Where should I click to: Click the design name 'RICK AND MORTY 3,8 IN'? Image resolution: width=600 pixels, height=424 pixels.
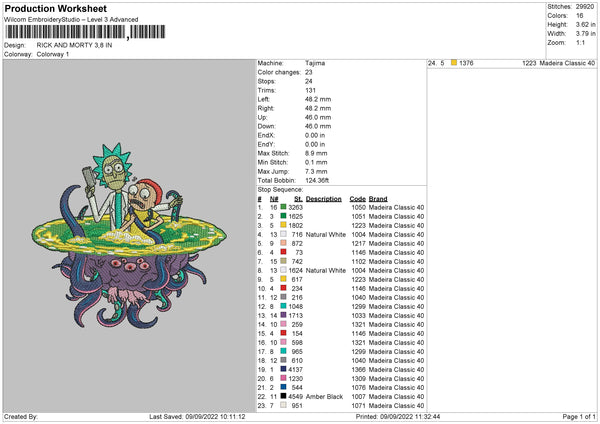(x=74, y=45)
